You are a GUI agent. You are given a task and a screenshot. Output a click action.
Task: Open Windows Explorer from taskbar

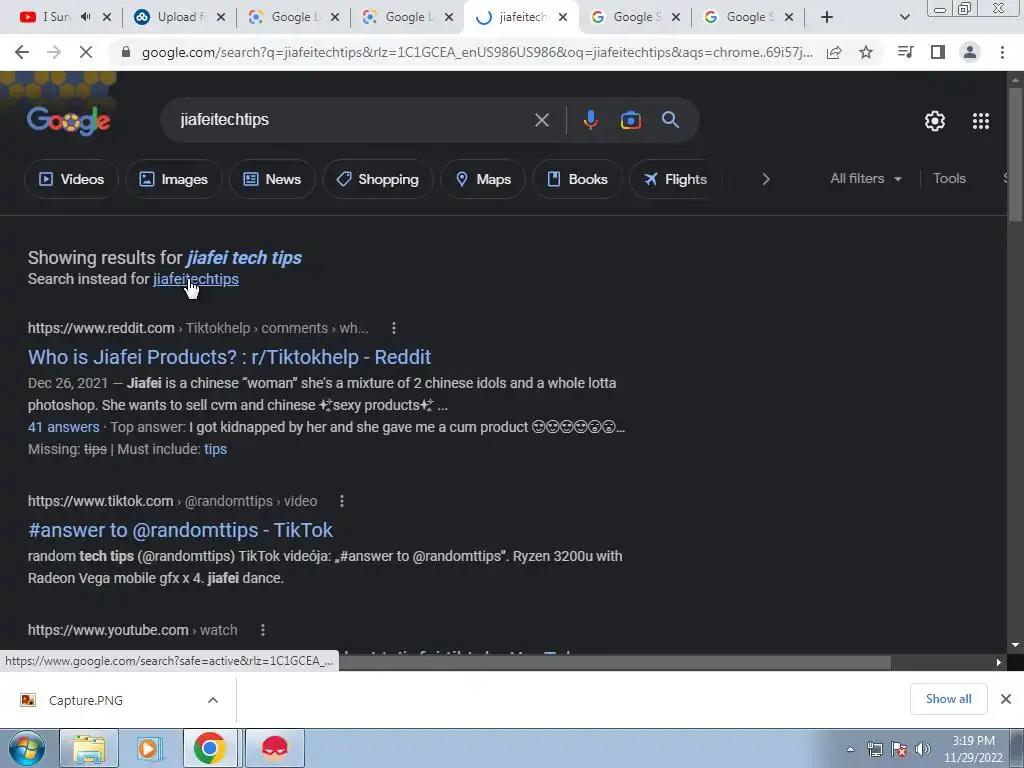(89, 748)
